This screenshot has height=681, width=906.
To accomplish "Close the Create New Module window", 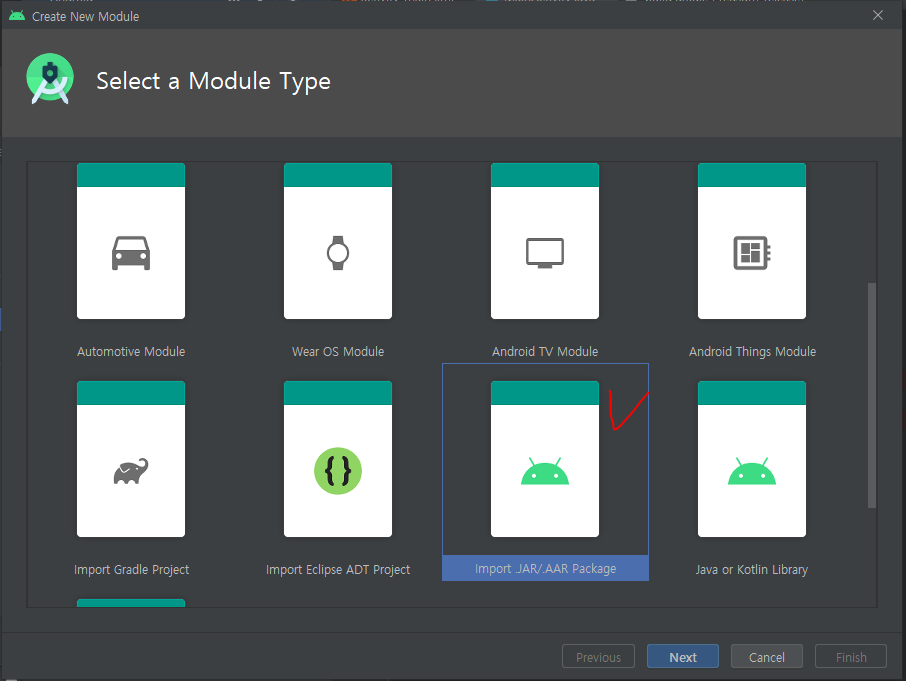I will tap(878, 16).
